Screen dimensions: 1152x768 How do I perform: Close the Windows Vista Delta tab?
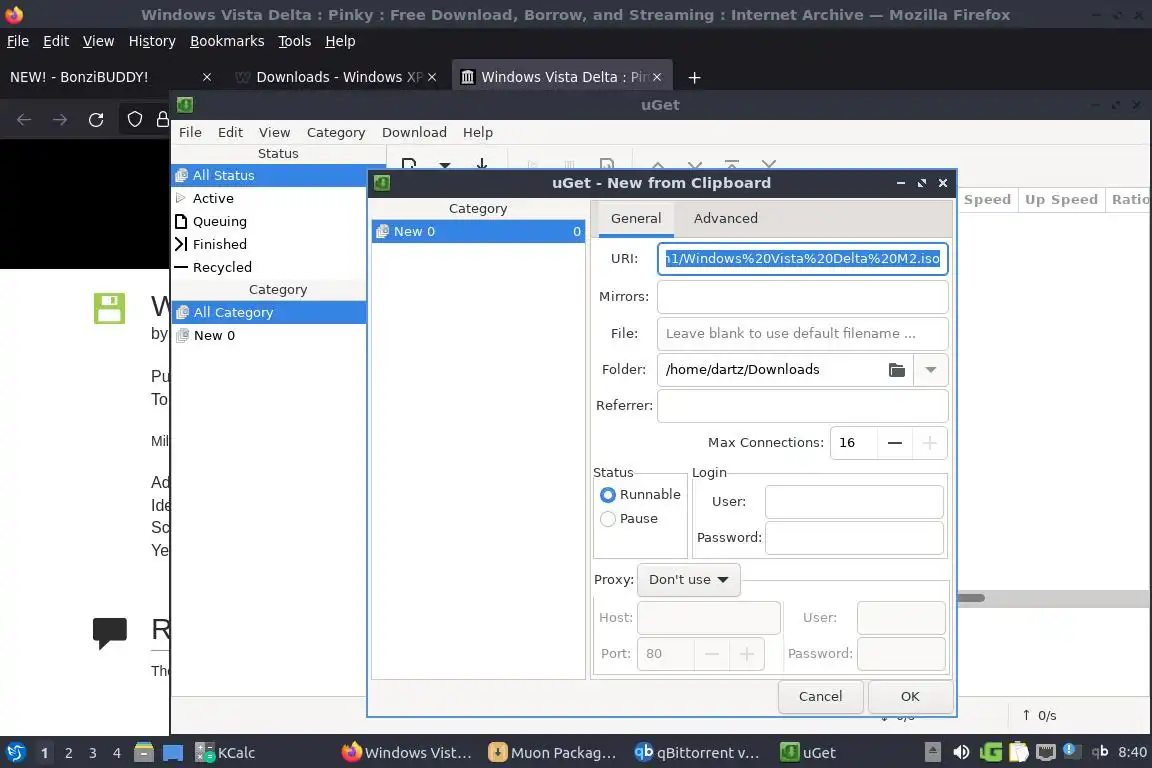pyautogui.click(x=657, y=77)
